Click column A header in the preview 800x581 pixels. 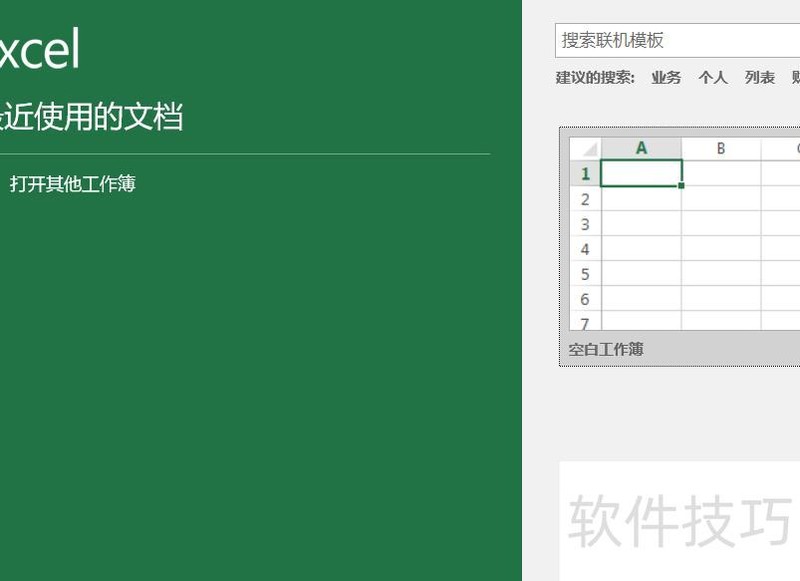point(640,148)
